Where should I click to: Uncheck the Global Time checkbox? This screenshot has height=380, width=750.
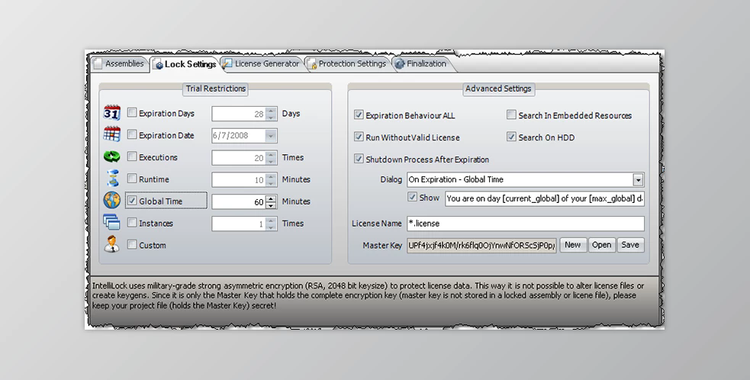132,201
